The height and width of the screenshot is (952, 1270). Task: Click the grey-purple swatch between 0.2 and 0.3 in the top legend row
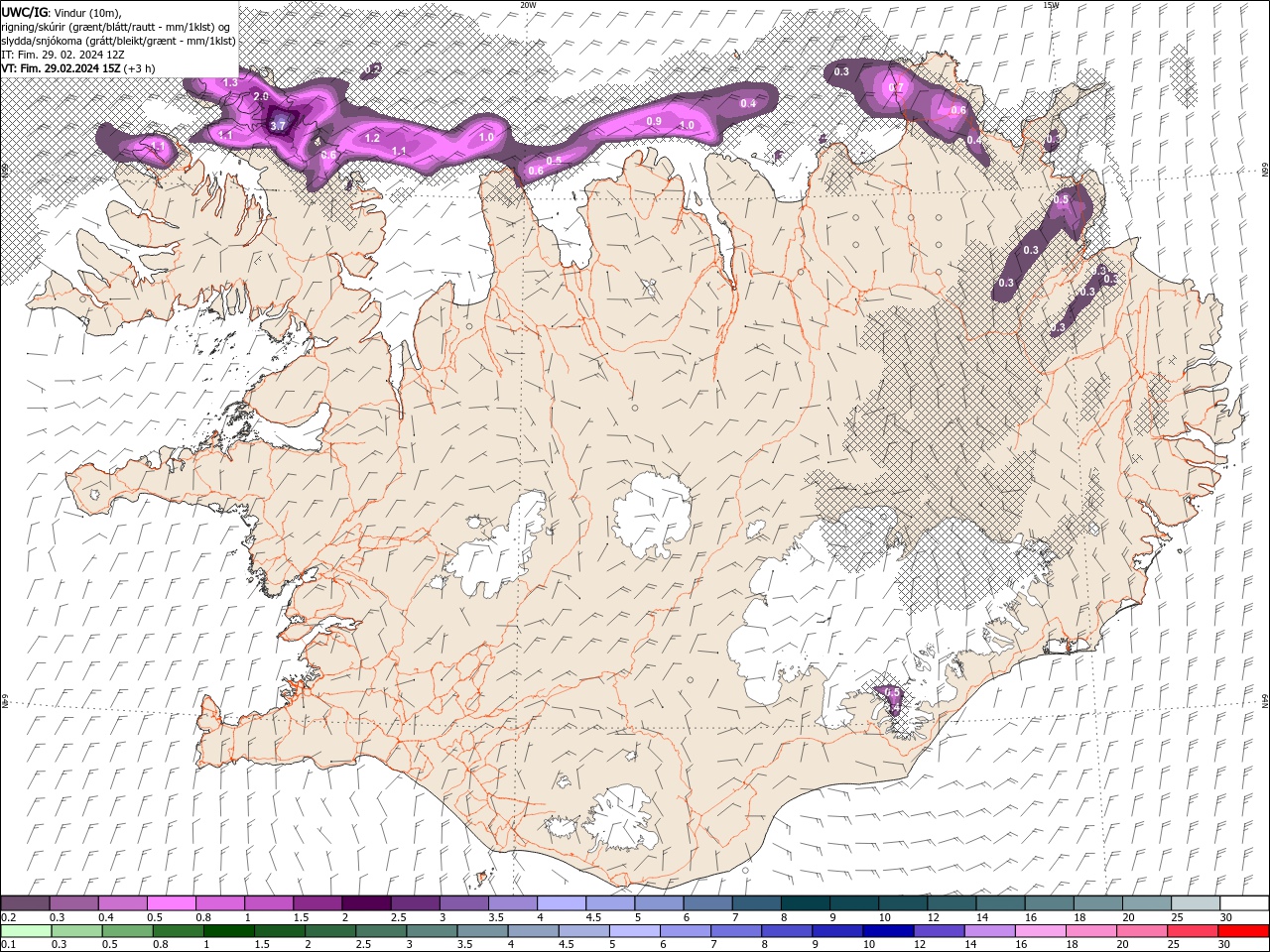pos(25,903)
